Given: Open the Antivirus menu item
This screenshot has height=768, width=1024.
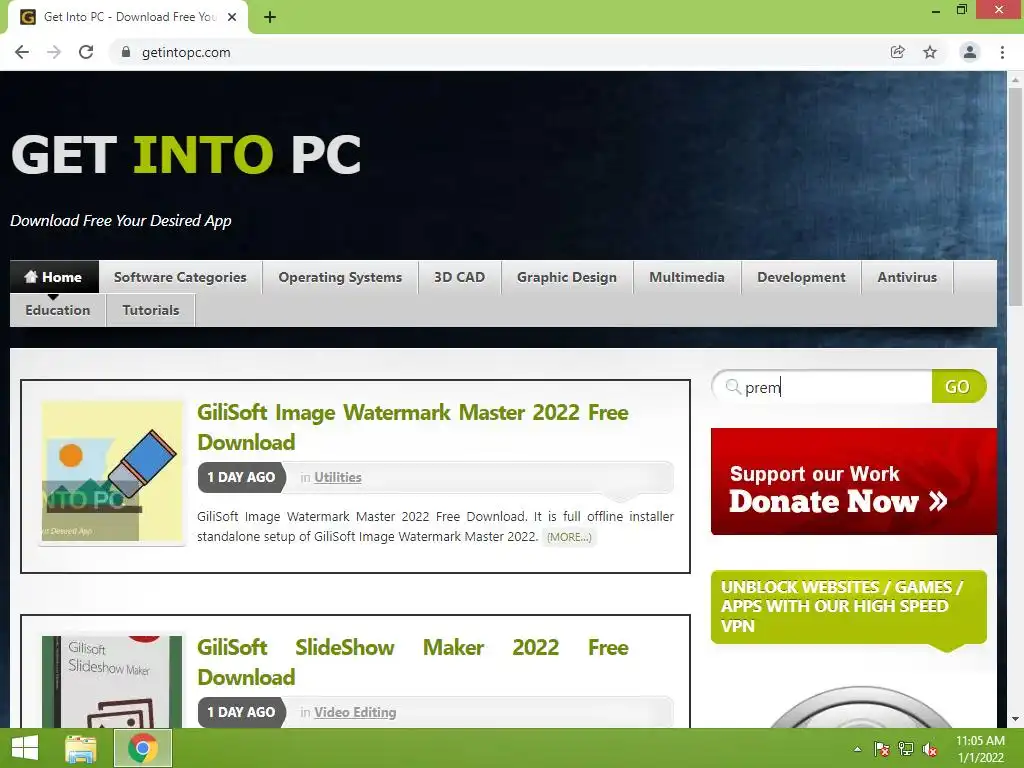Looking at the screenshot, I should (x=907, y=277).
